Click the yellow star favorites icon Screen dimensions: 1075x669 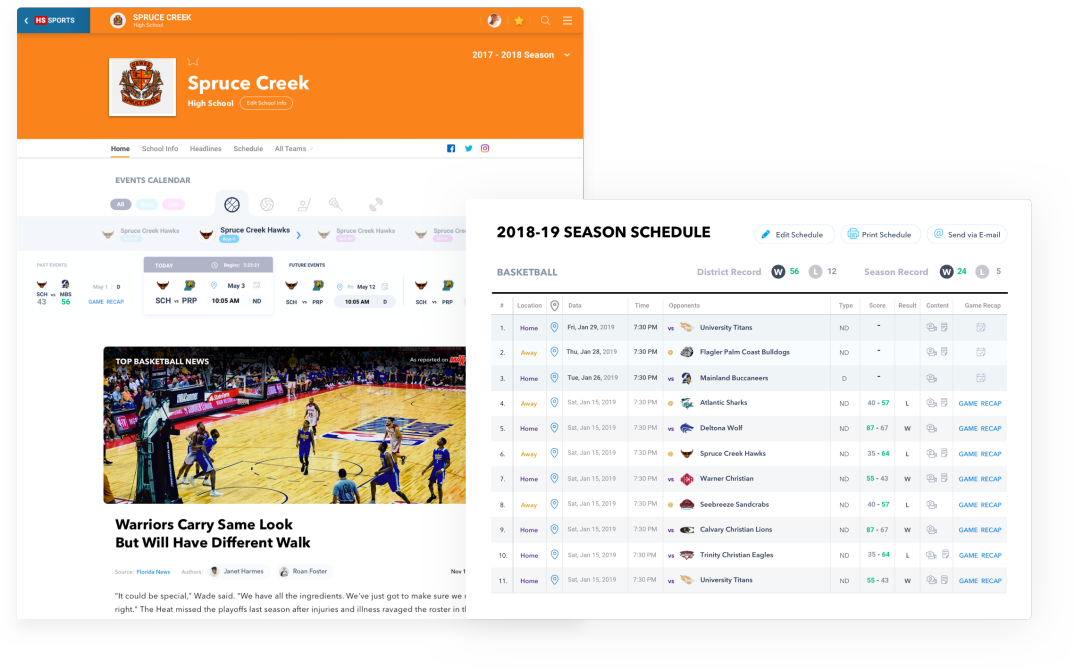coord(518,20)
